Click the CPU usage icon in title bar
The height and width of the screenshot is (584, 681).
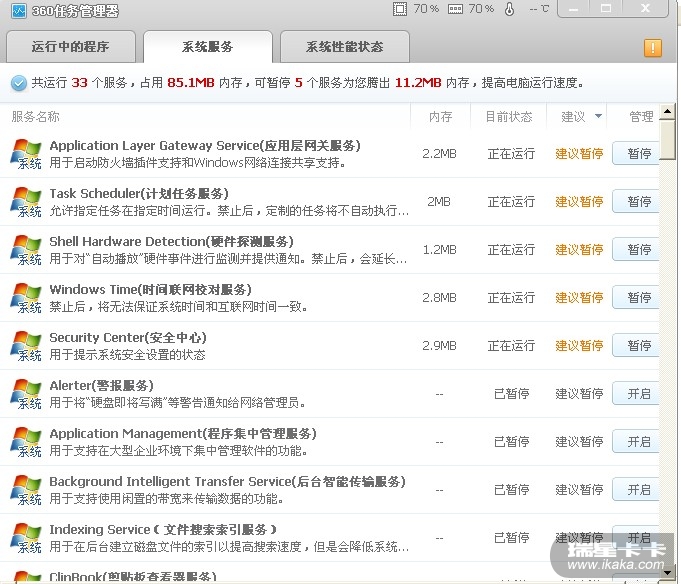coord(400,9)
